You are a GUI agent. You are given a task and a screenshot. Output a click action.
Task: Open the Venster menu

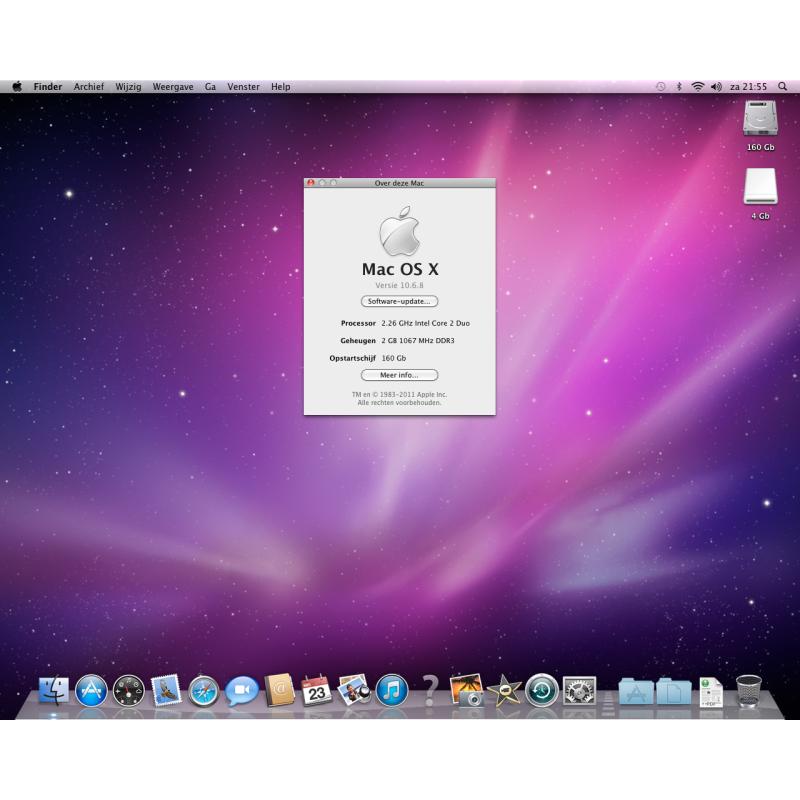click(x=243, y=87)
